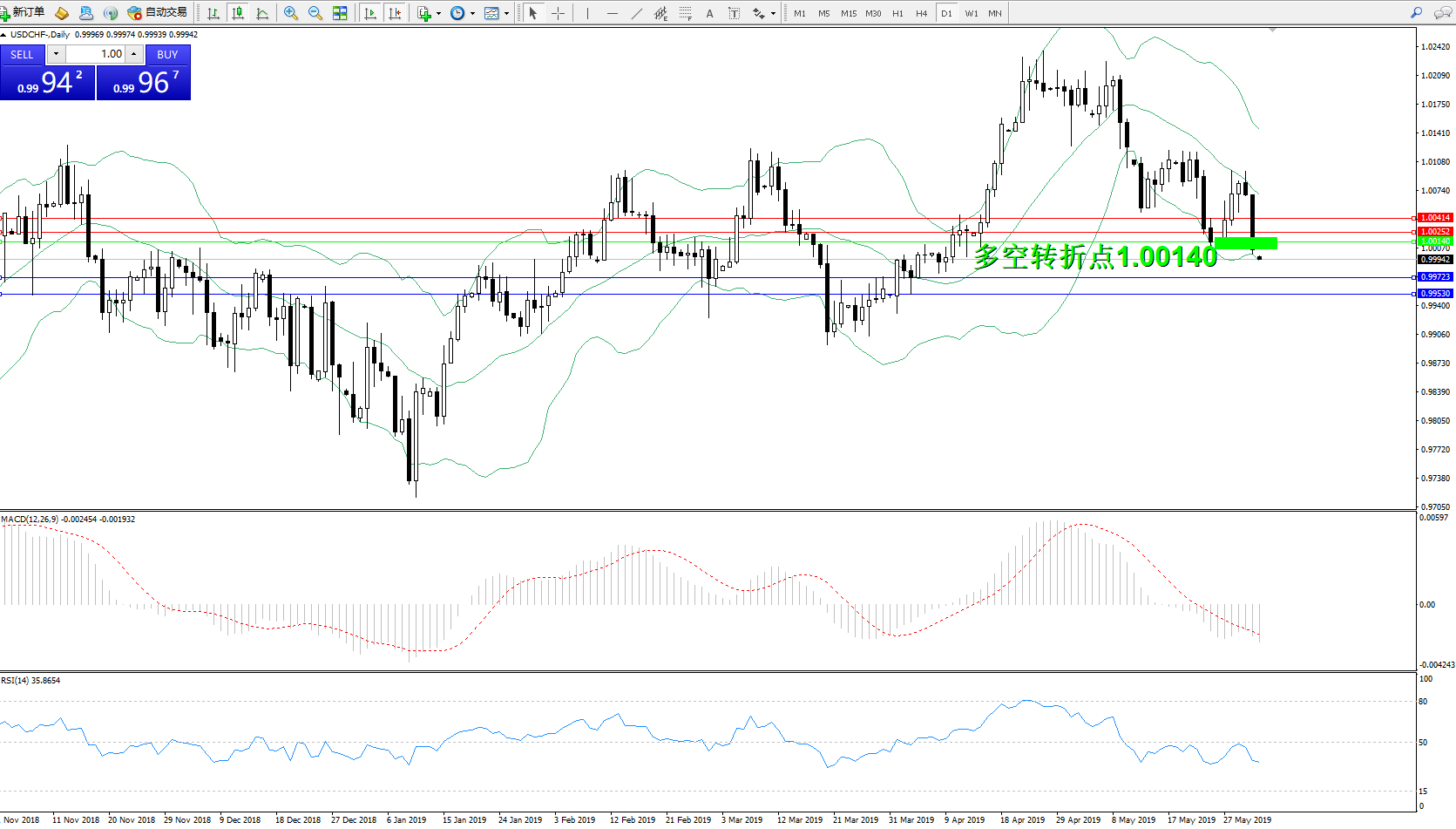
Task: Click the zoom out magnifier icon
Action: click(x=315, y=13)
